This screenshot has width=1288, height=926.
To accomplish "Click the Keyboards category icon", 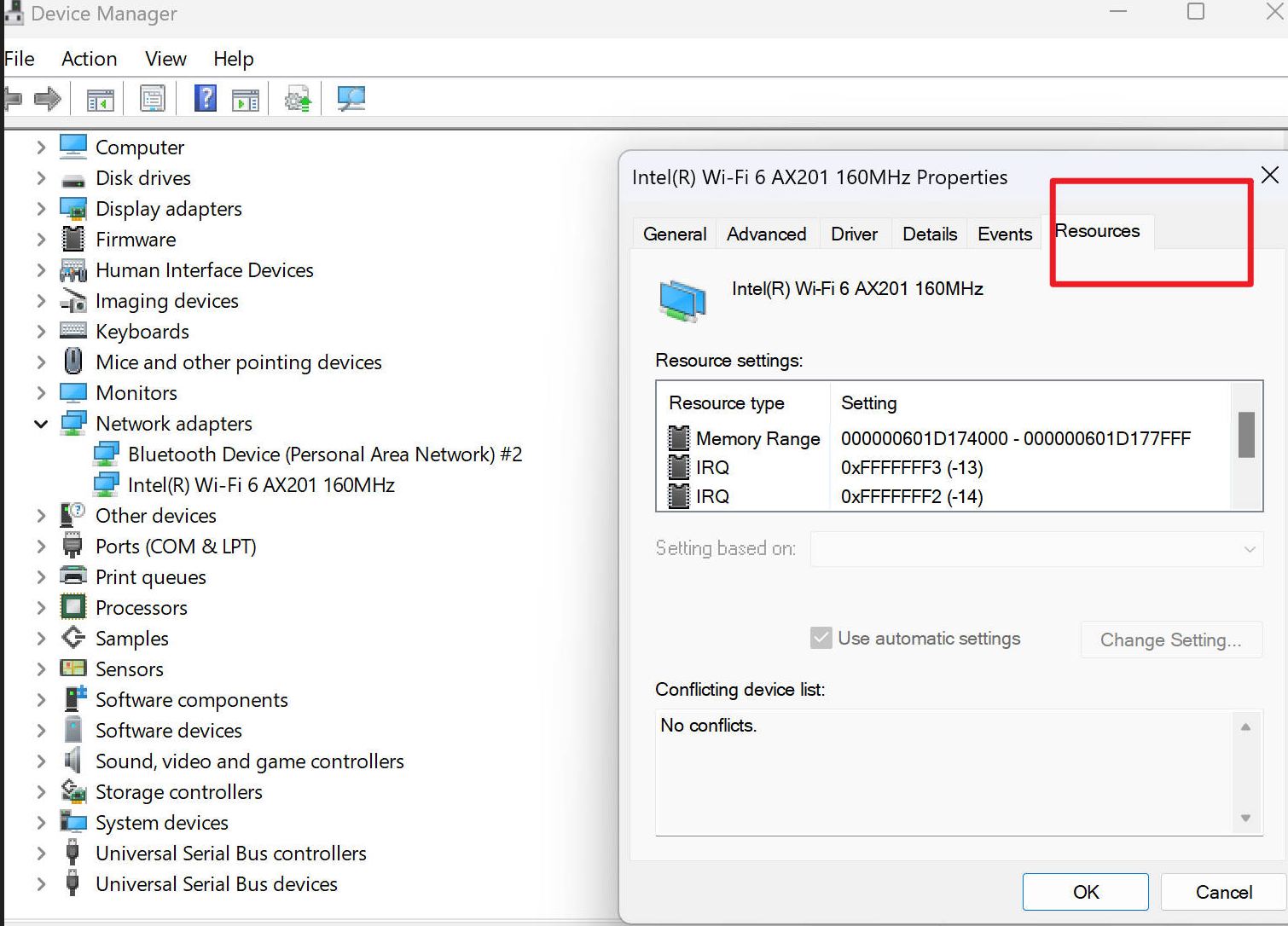I will point(73,331).
